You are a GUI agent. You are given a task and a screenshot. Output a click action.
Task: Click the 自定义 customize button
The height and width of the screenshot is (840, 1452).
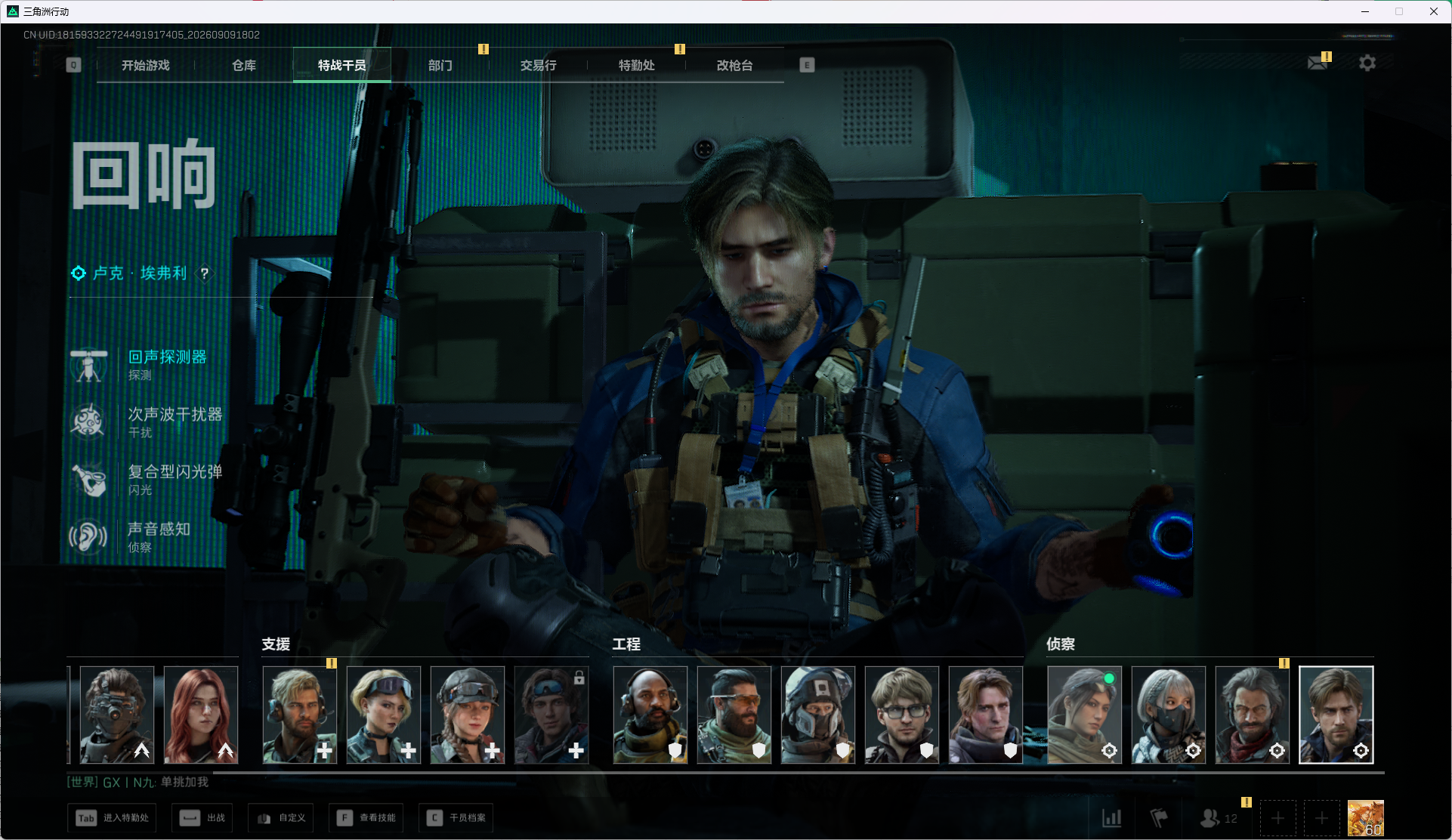click(281, 818)
